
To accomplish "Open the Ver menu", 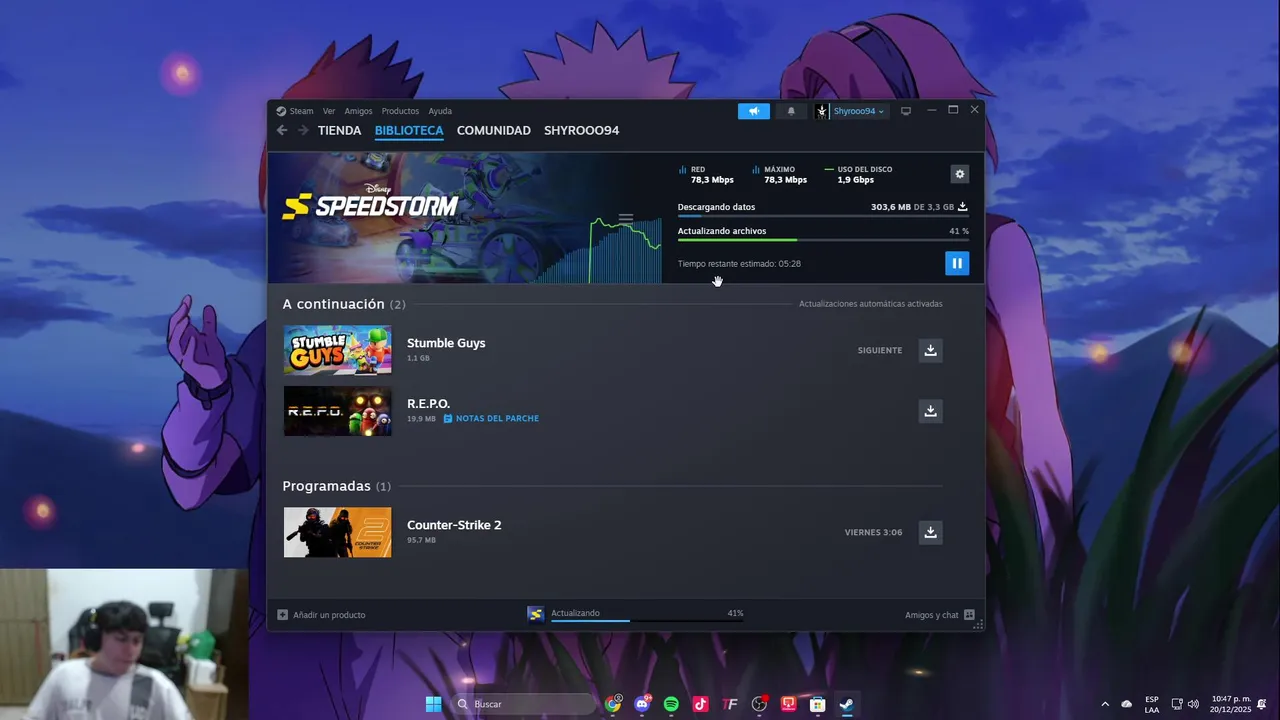I will coord(329,111).
